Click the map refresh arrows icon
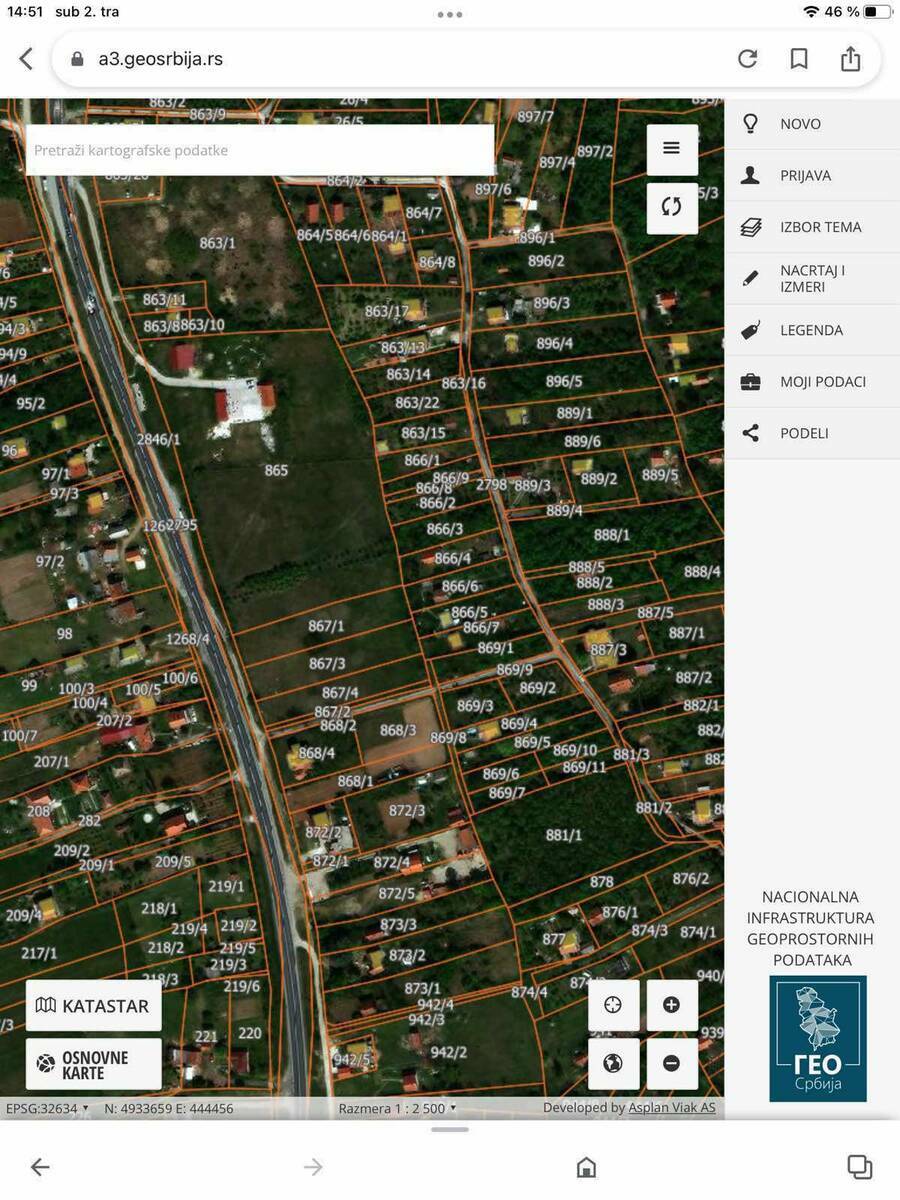The width and height of the screenshot is (900, 1200). tap(671, 207)
